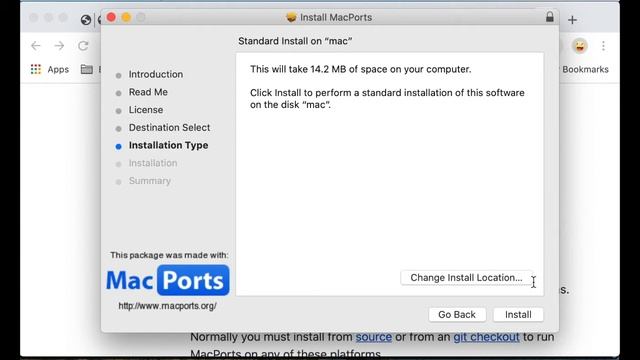Click the dimmed Summary step
The height and width of the screenshot is (360, 640).
[x=149, y=181]
